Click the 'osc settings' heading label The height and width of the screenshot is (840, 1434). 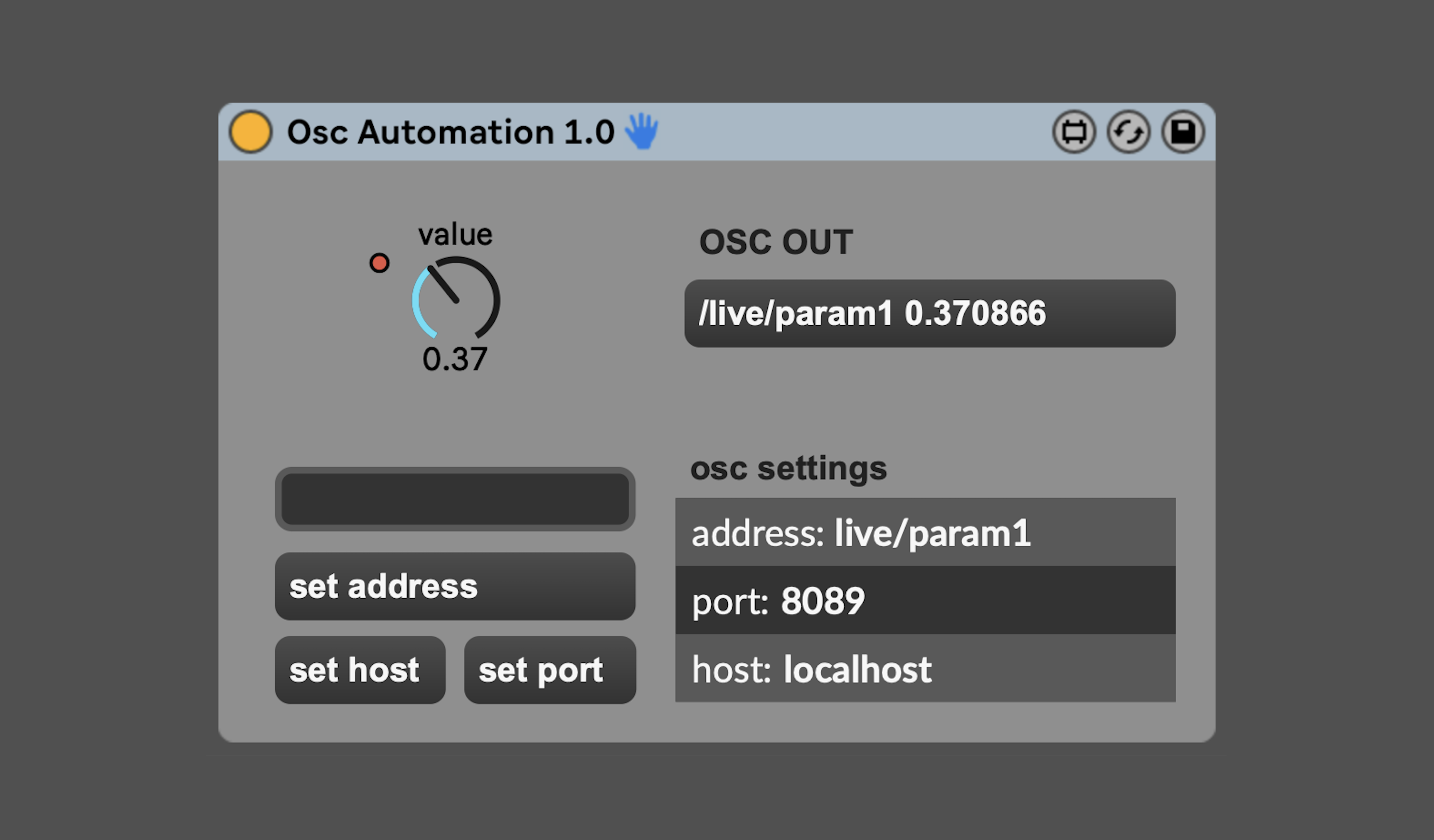click(x=788, y=469)
